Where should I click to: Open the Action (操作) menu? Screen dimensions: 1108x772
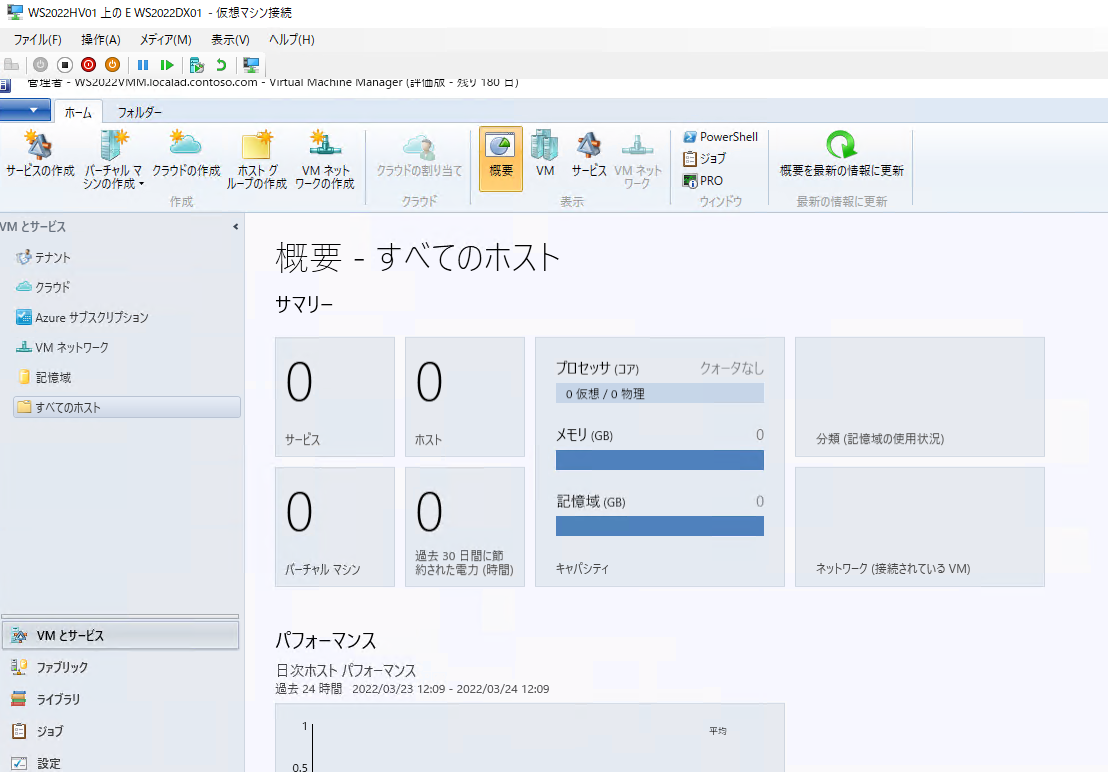[101, 40]
